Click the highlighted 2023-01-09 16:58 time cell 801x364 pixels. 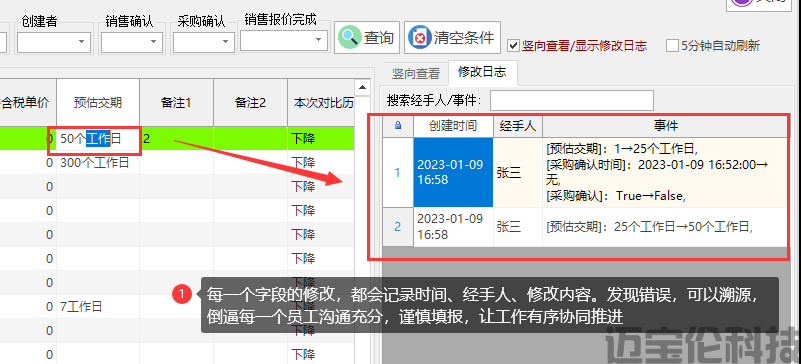pyautogui.click(x=453, y=173)
